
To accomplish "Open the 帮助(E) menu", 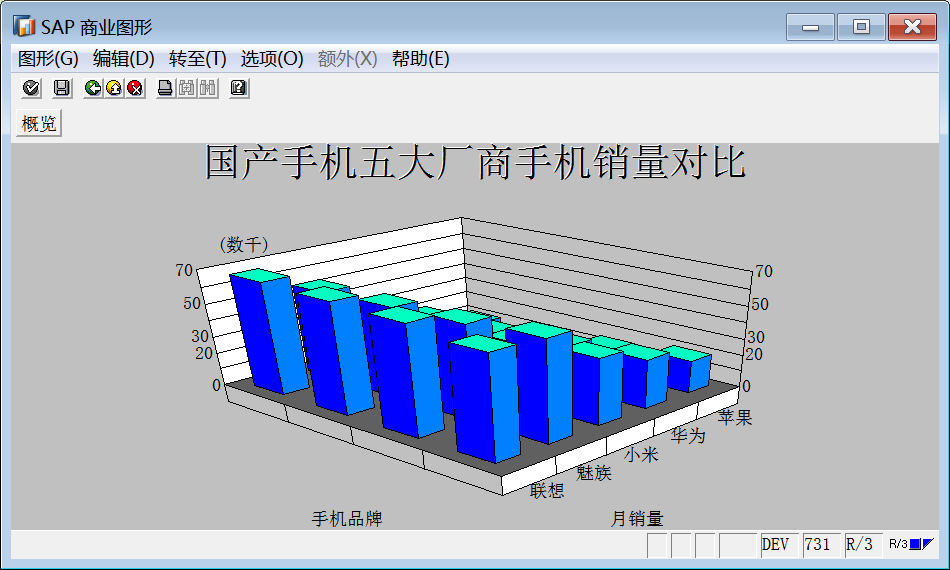I will pos(420,59).
